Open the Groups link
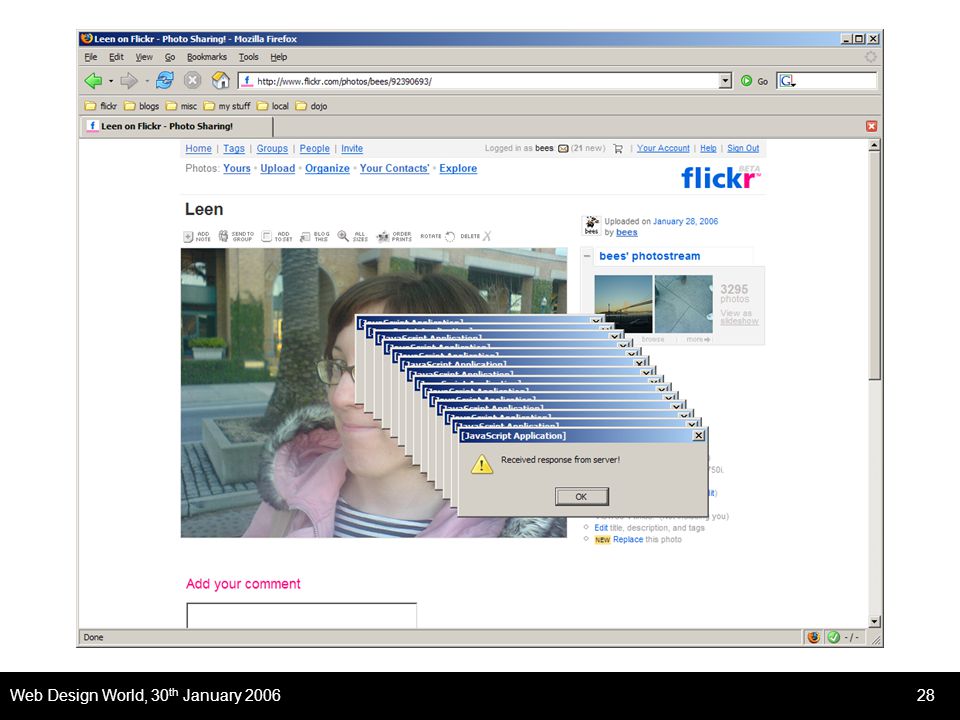Screen dimensions: 960x720 pyautogui.click(x=272, y=148)
